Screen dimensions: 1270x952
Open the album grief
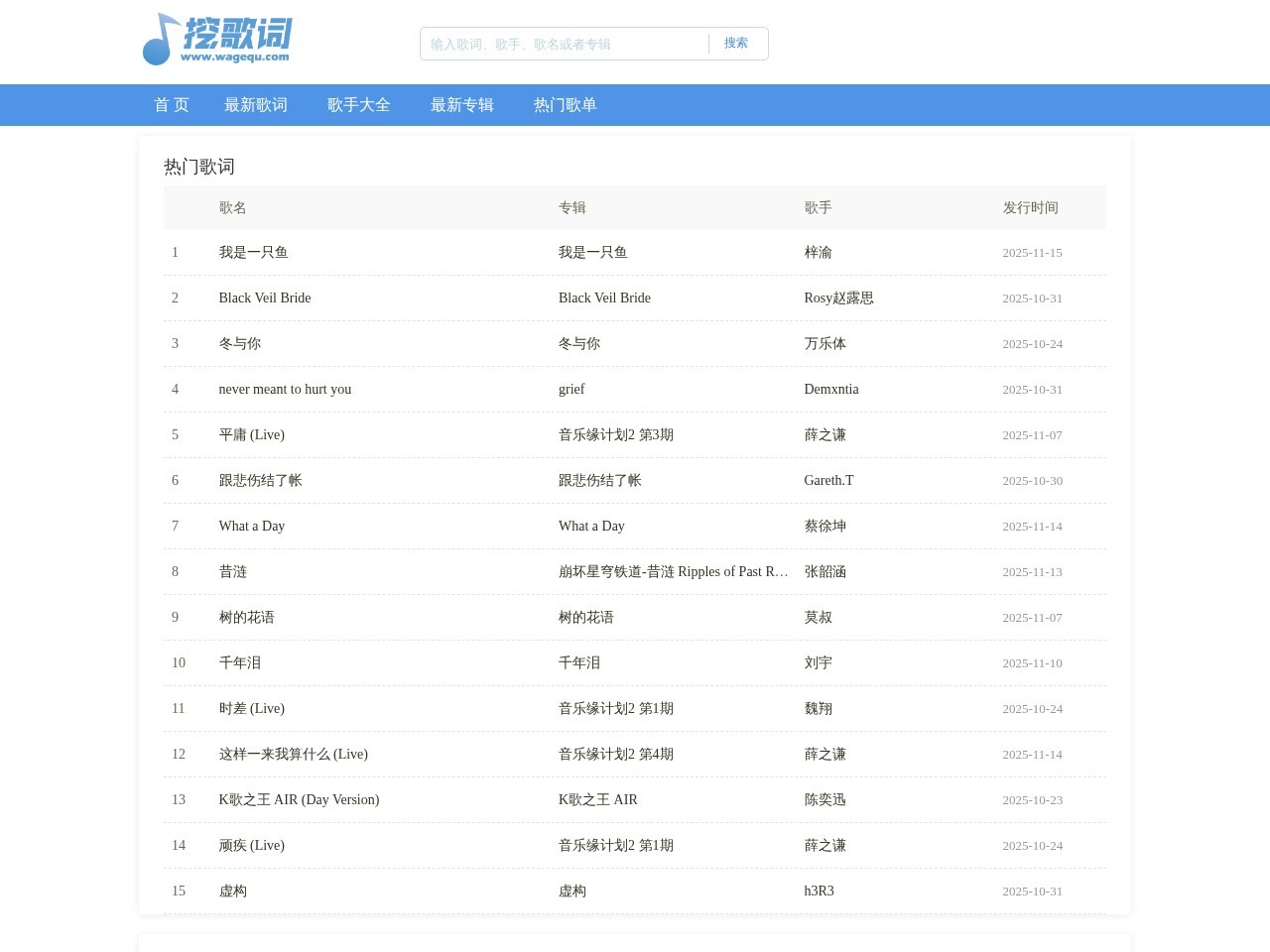pos(571,390)
